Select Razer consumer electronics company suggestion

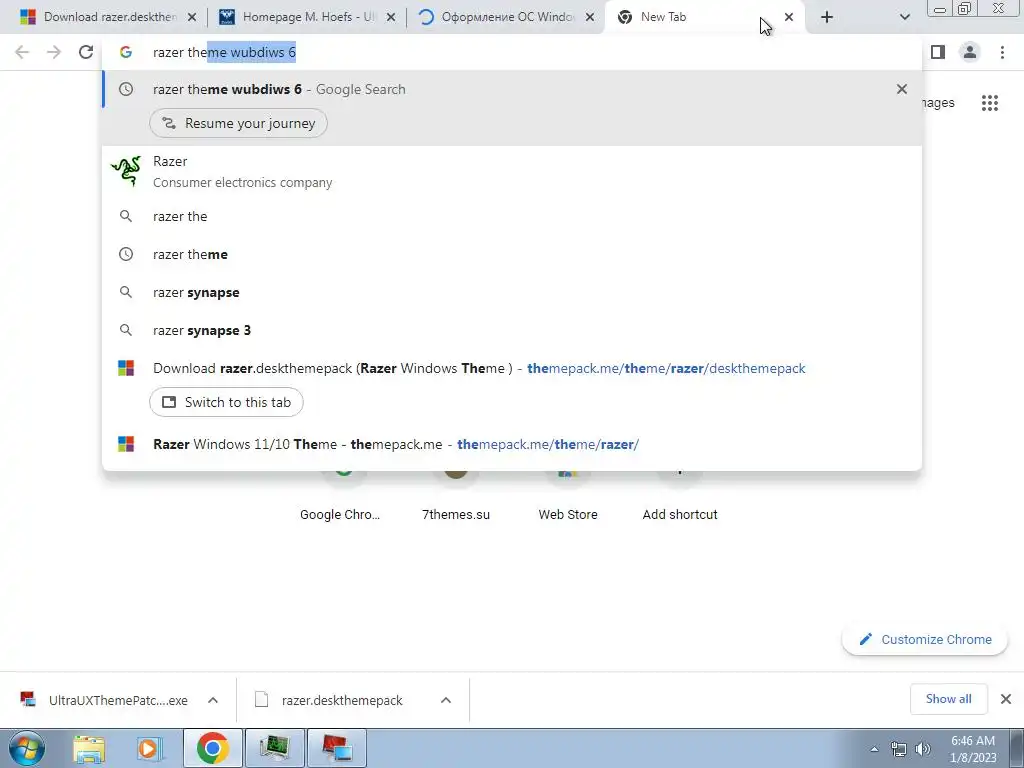click(512, 172)
